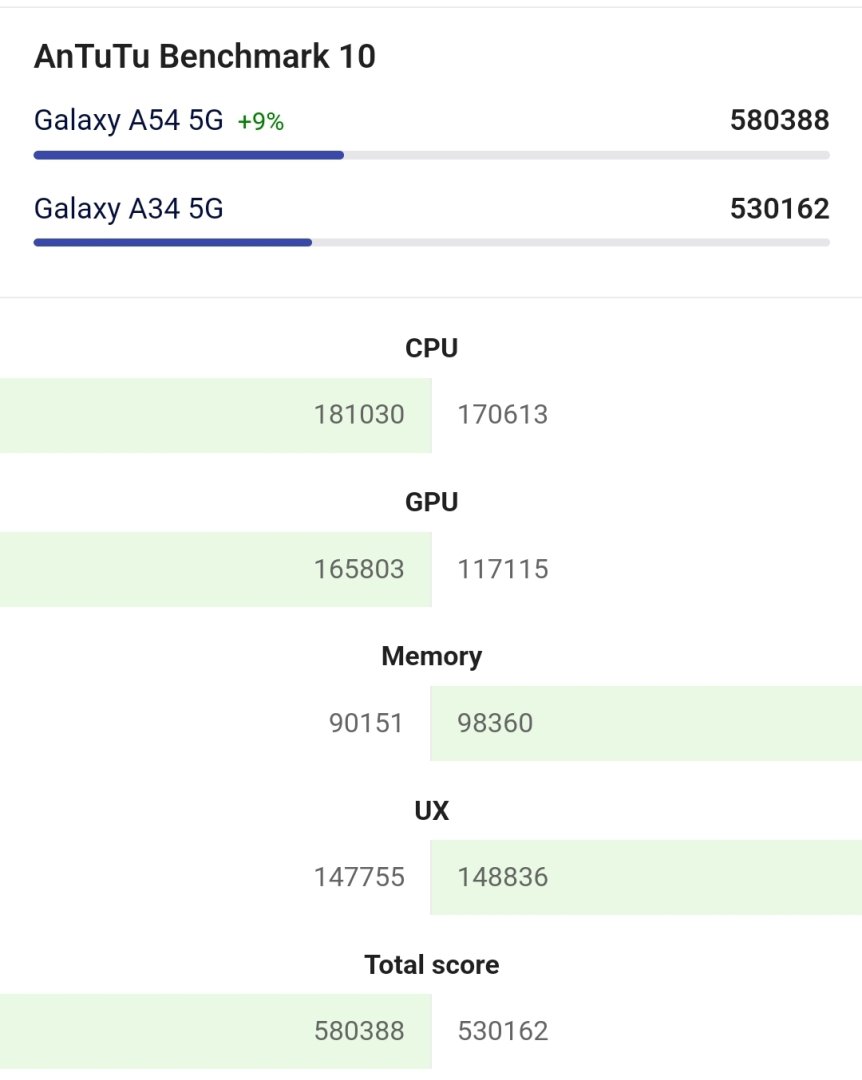Select the UX category label
Viewport: 862px width, 1080px height.
[431, 810]
